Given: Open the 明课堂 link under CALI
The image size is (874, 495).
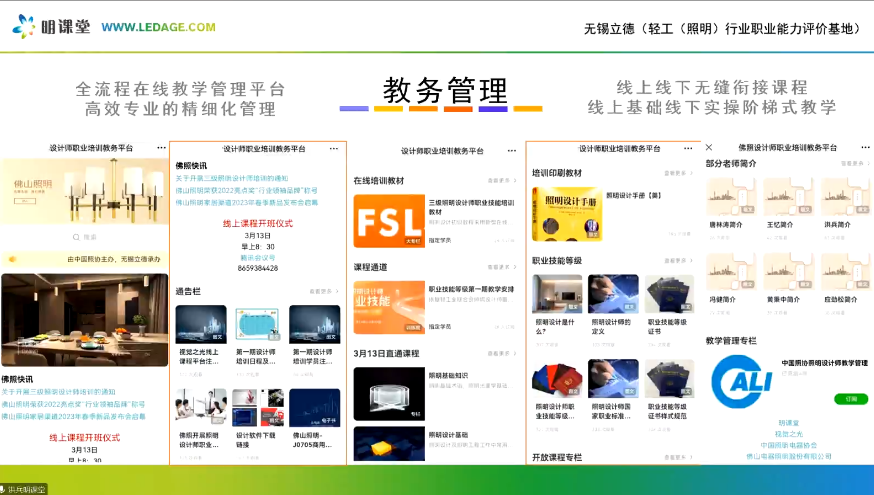Looking at the screenshot, I should coord(789,423).
